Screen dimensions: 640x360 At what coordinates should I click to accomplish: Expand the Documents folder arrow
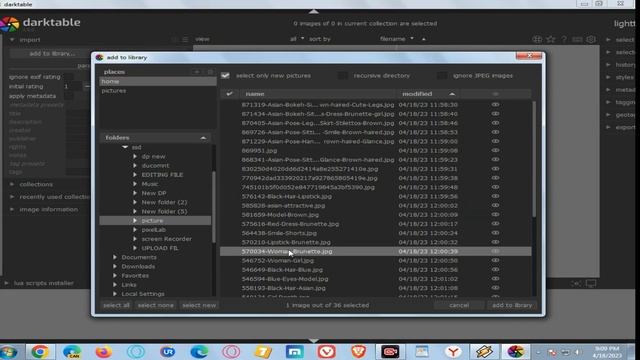[115, 257]
